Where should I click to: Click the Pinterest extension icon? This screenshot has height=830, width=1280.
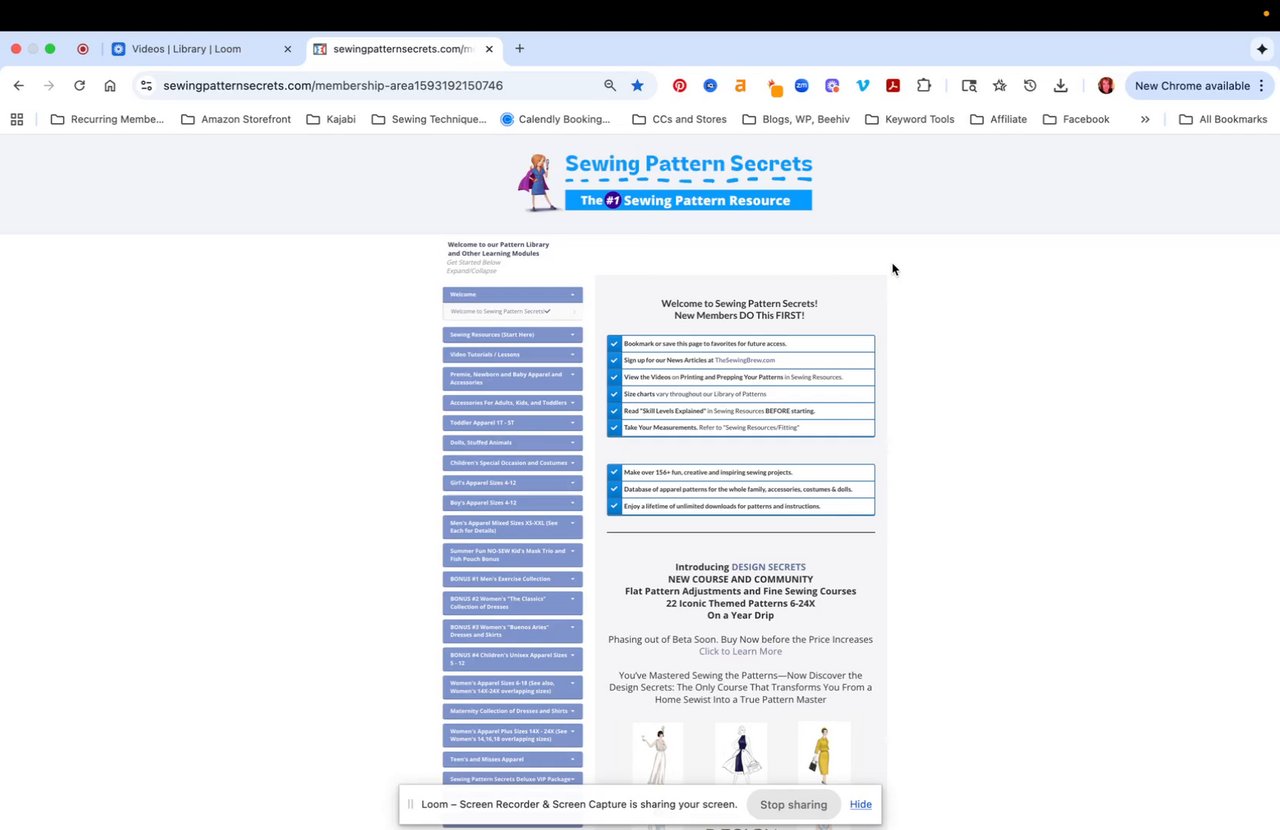[x=679, y=86]
